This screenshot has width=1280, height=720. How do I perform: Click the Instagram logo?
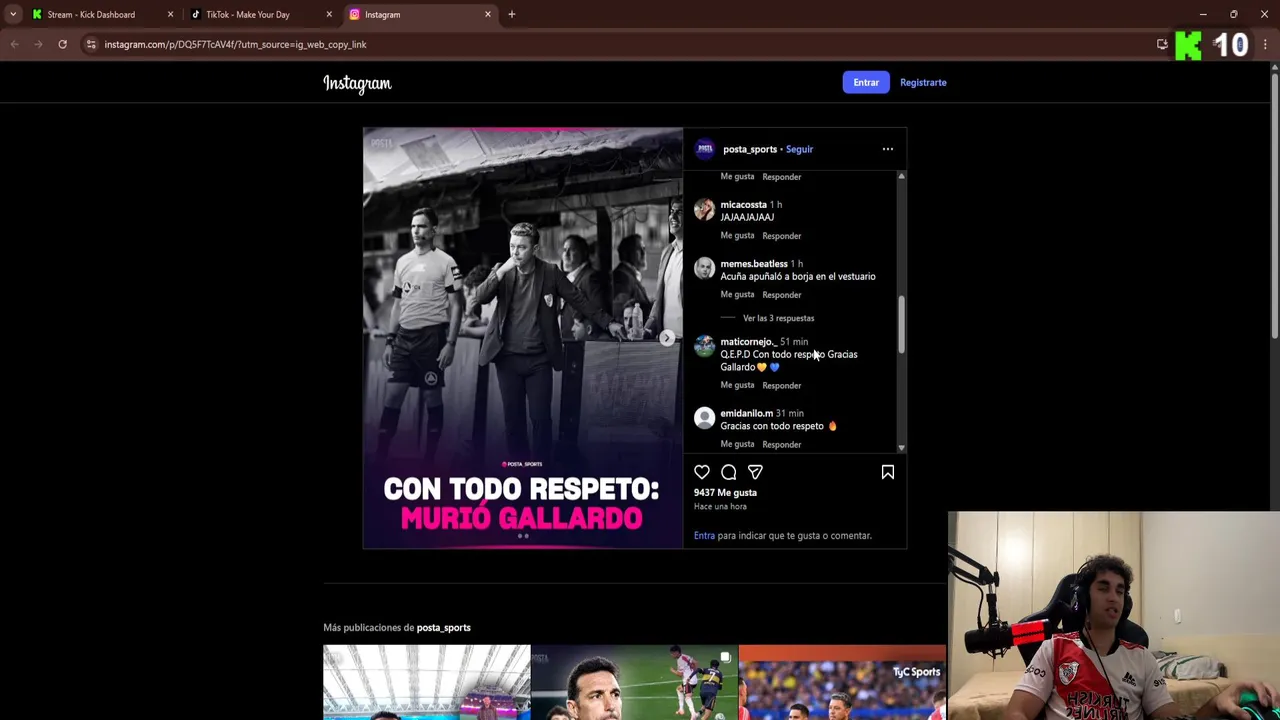(357, 83)
